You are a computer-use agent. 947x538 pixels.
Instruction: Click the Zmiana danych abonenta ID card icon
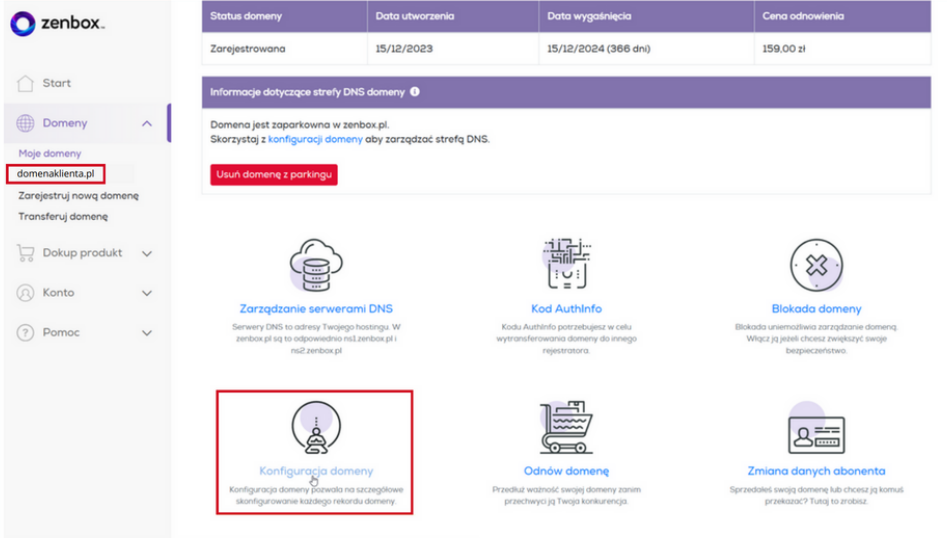[x=816, y=428]
